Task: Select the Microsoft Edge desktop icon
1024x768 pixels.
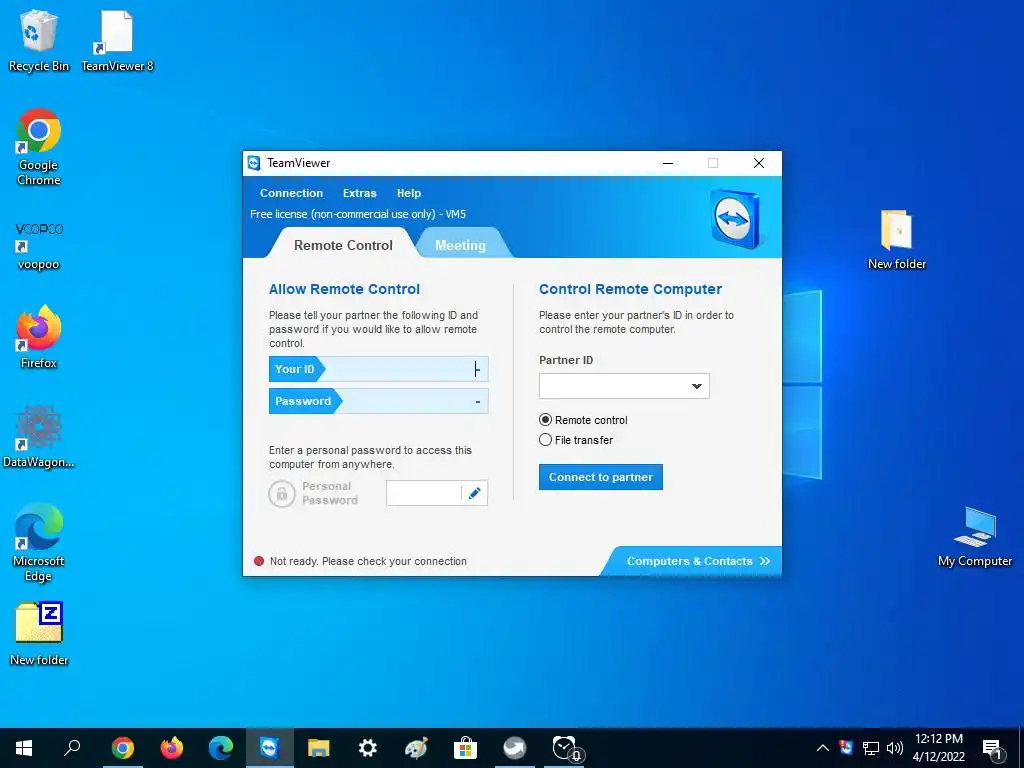Action: 39,542
